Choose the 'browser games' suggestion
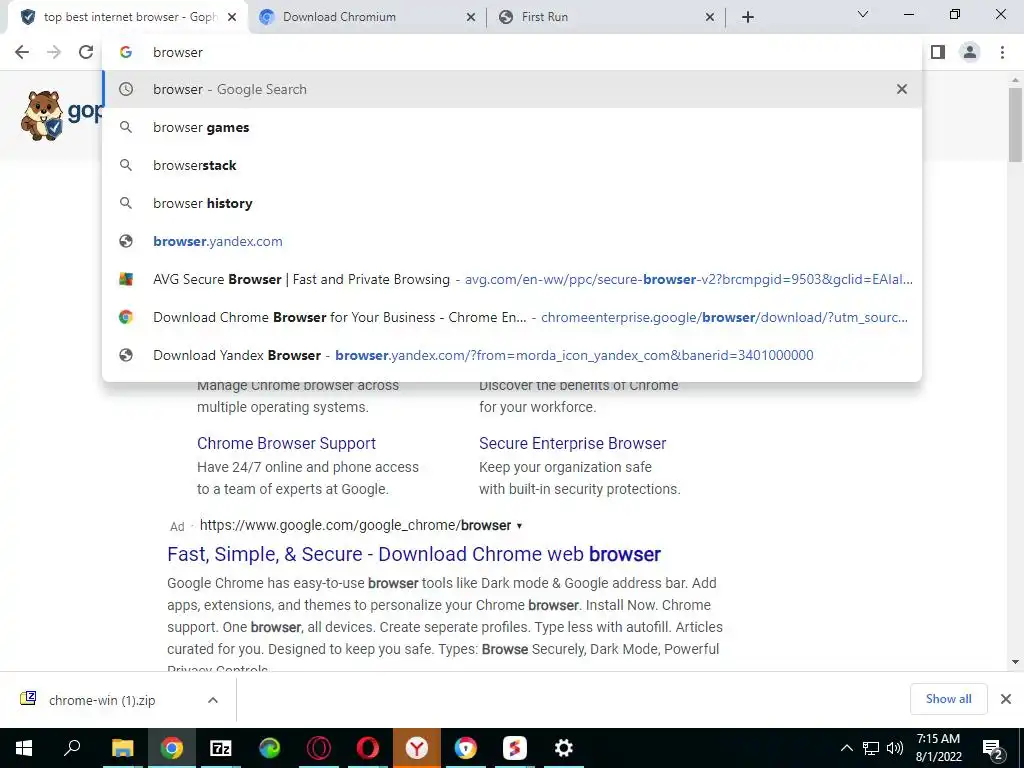Screen dimensions: 1024x768 tap(512, 127)
